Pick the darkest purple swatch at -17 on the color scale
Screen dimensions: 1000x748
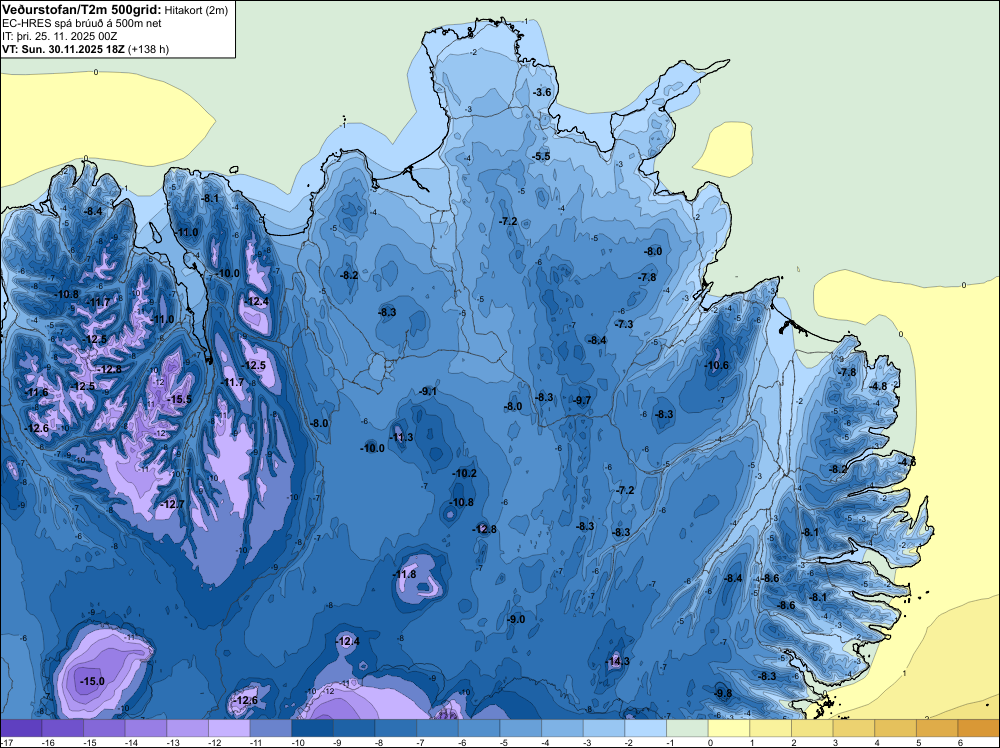[21, 728]
